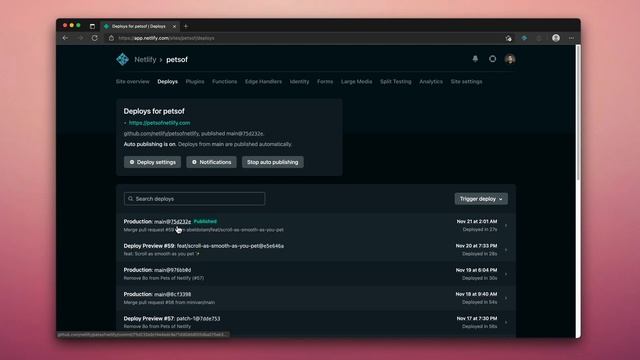Click the favorites star icon in toolbar

[x=508, y=38]
